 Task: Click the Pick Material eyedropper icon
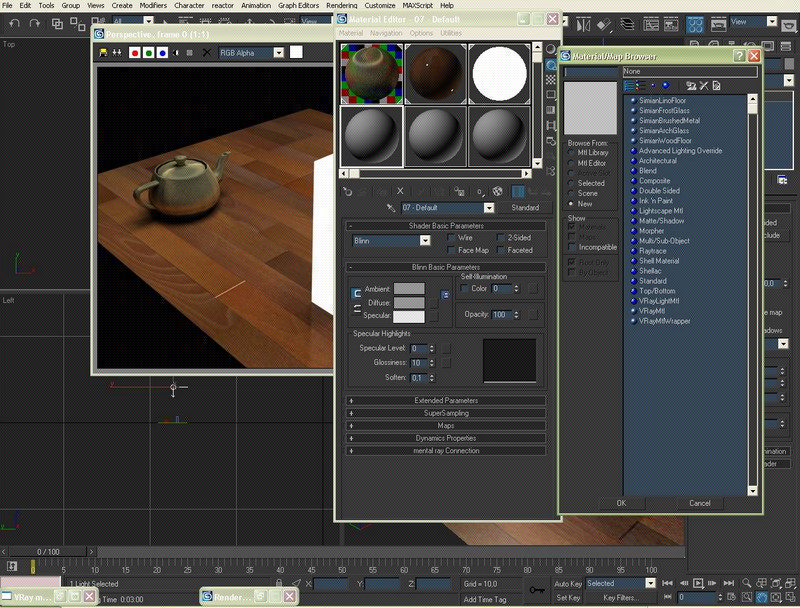[x=391, y=208]
